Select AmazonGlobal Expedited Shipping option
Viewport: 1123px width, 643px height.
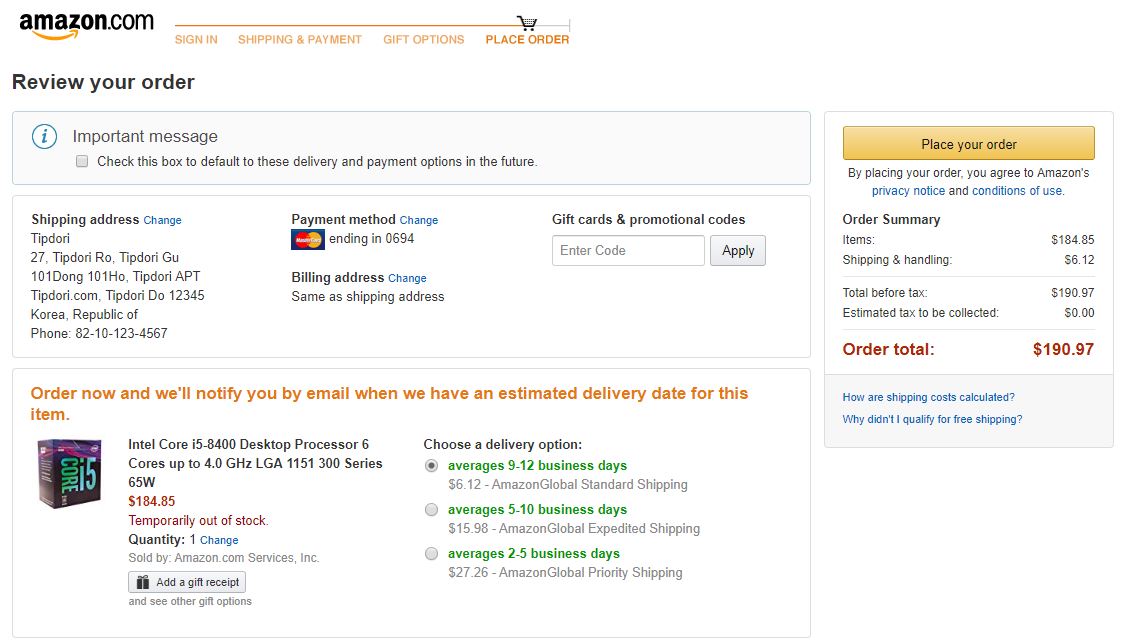(431, 510)
